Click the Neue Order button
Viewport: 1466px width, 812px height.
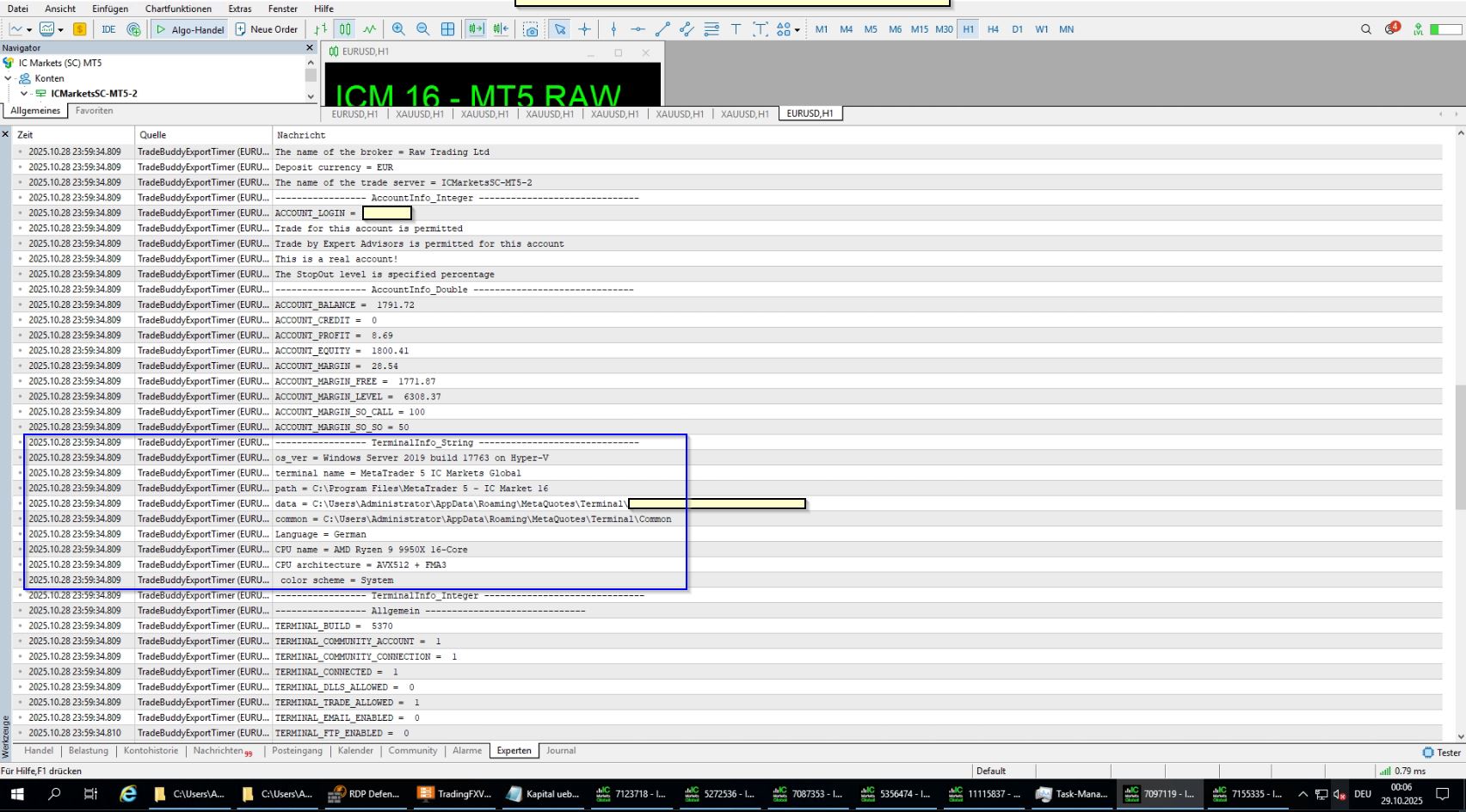click(x=267, y=29)
